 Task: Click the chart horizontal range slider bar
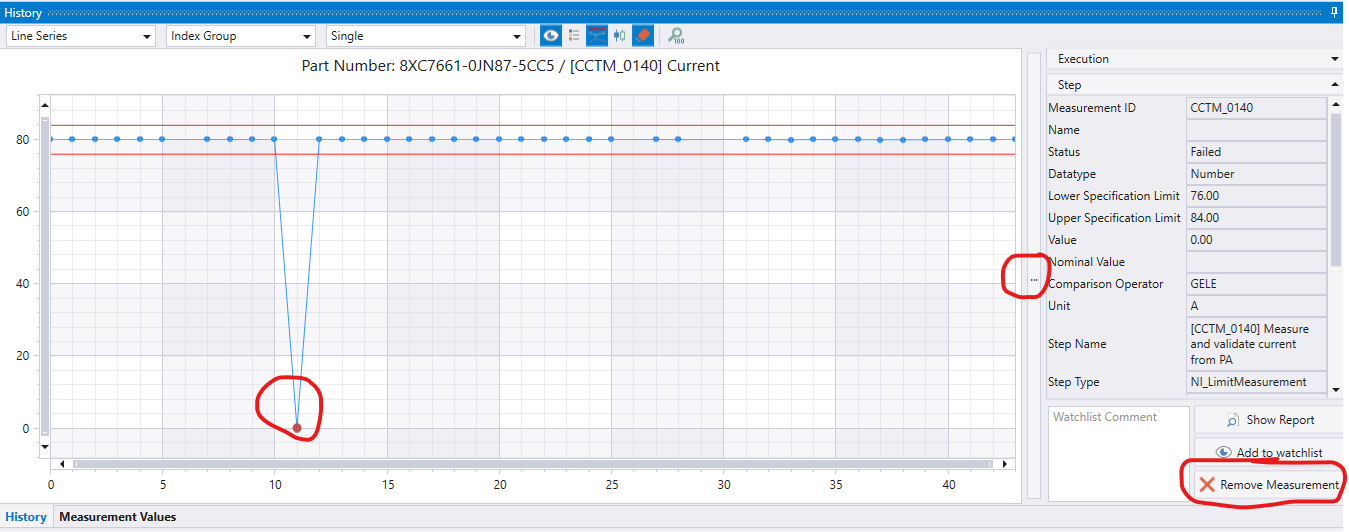point(532,464)
